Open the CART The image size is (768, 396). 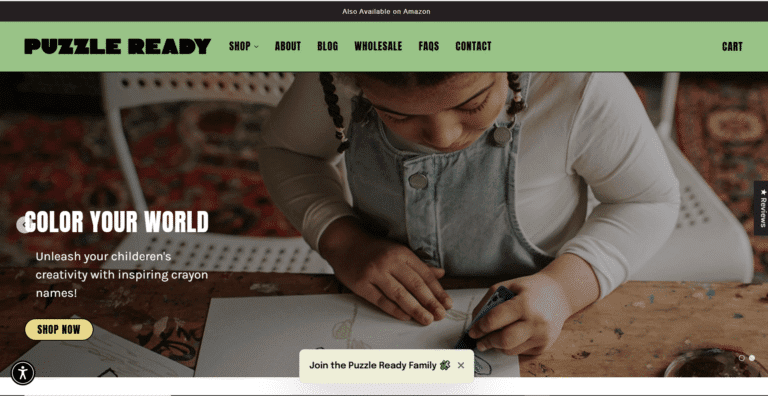coord(732,47)
